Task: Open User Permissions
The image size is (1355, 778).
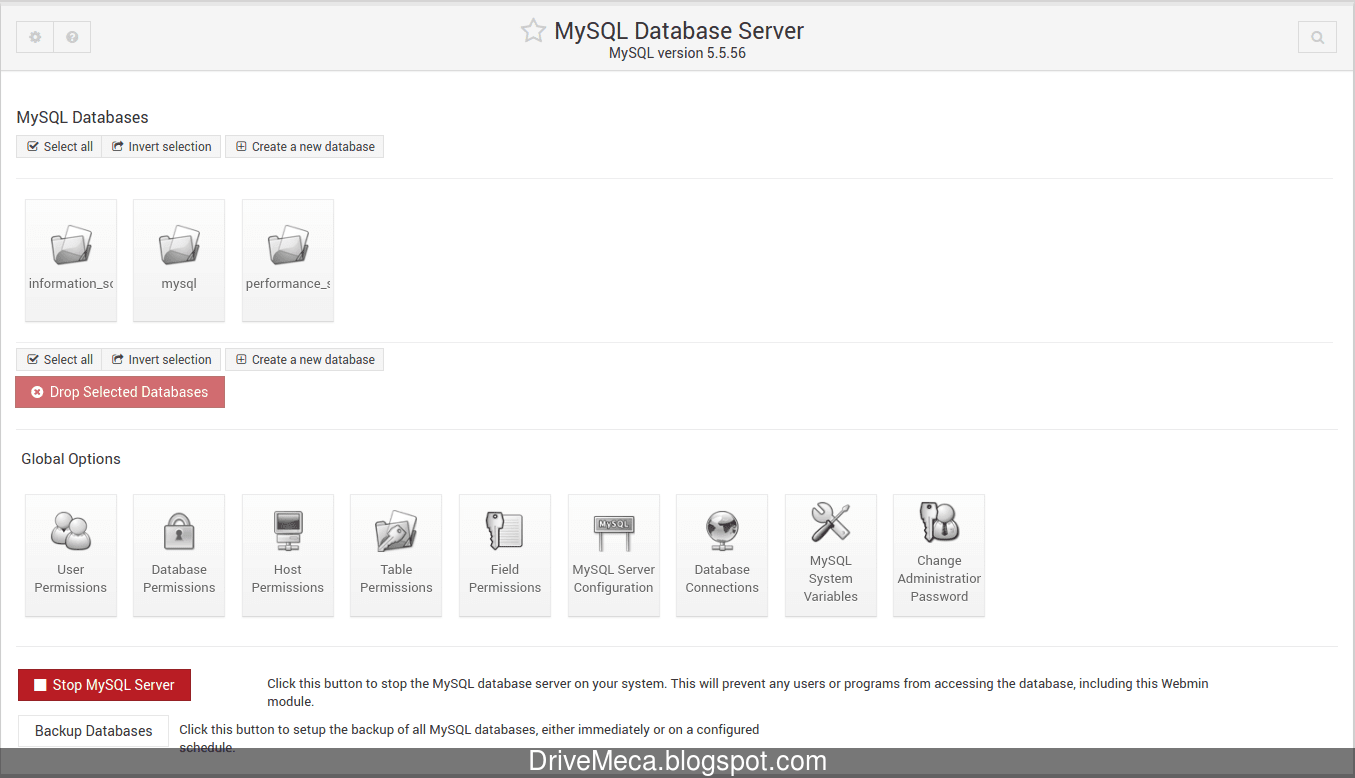Action: [70, 555]
